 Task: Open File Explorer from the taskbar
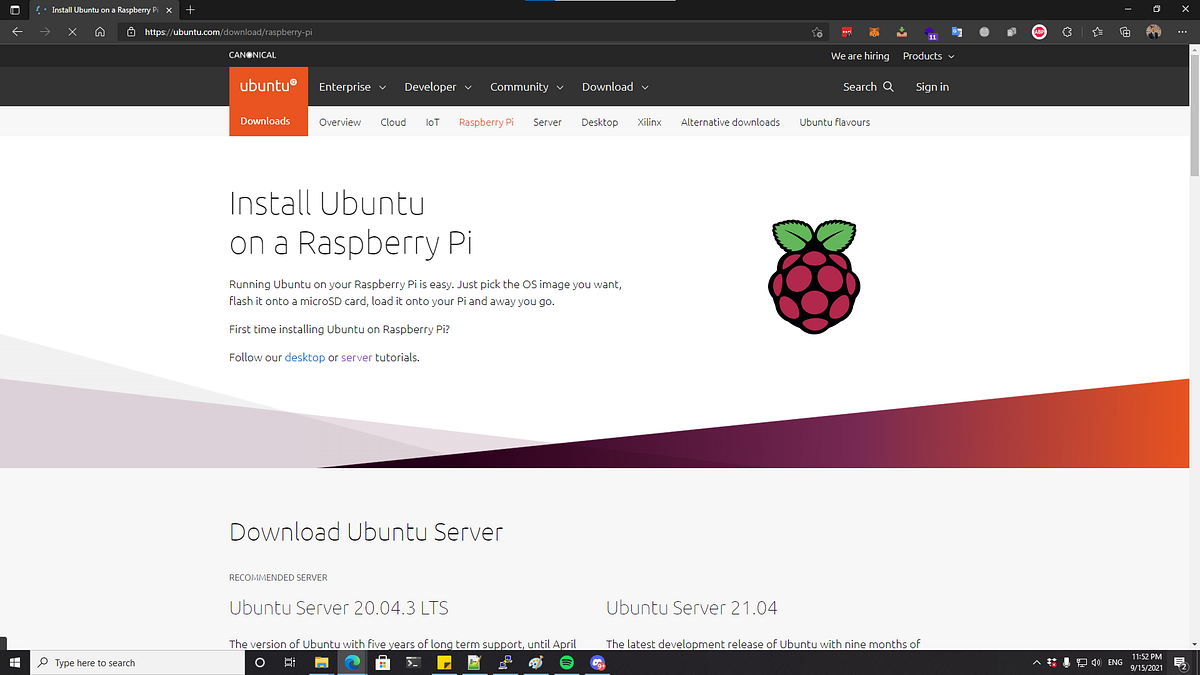[x=322, y=662]
